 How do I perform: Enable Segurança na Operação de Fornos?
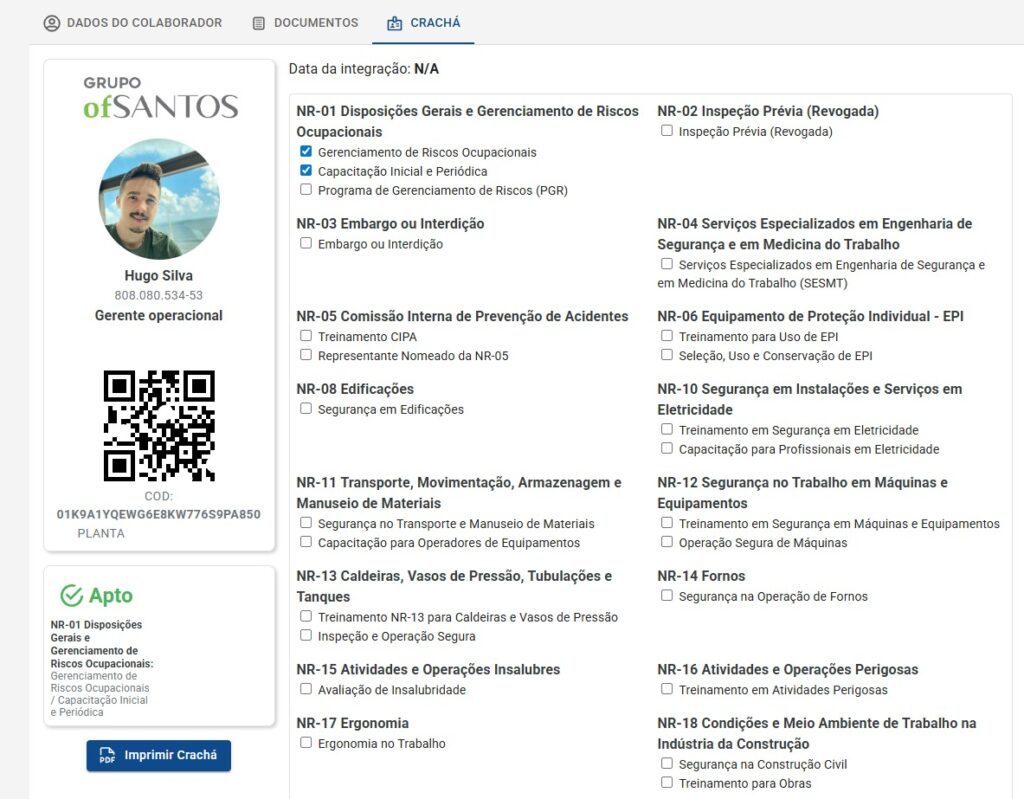667,596
